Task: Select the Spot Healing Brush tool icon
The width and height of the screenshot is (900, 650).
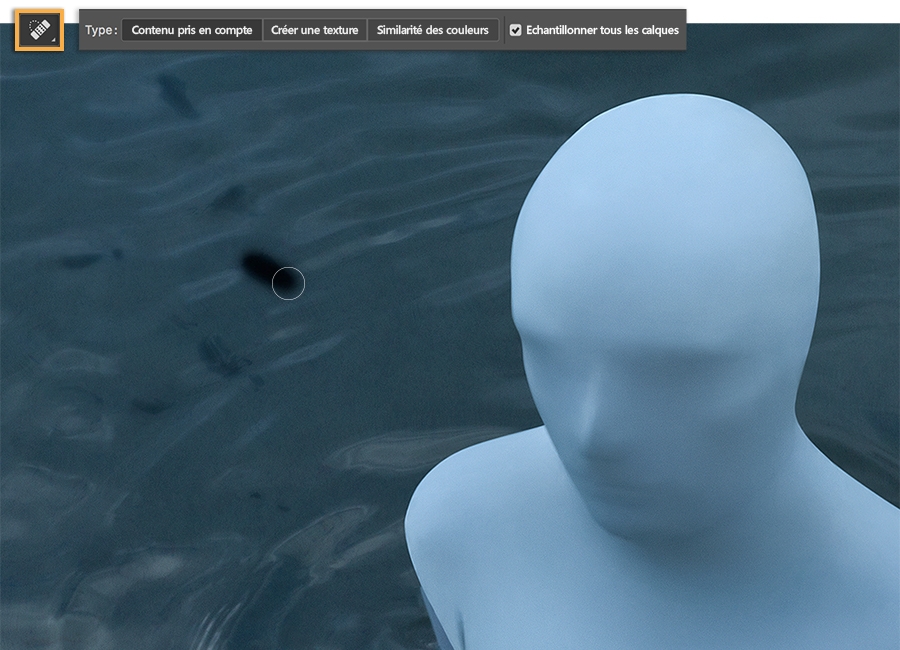Action: [x=40, y=30]
